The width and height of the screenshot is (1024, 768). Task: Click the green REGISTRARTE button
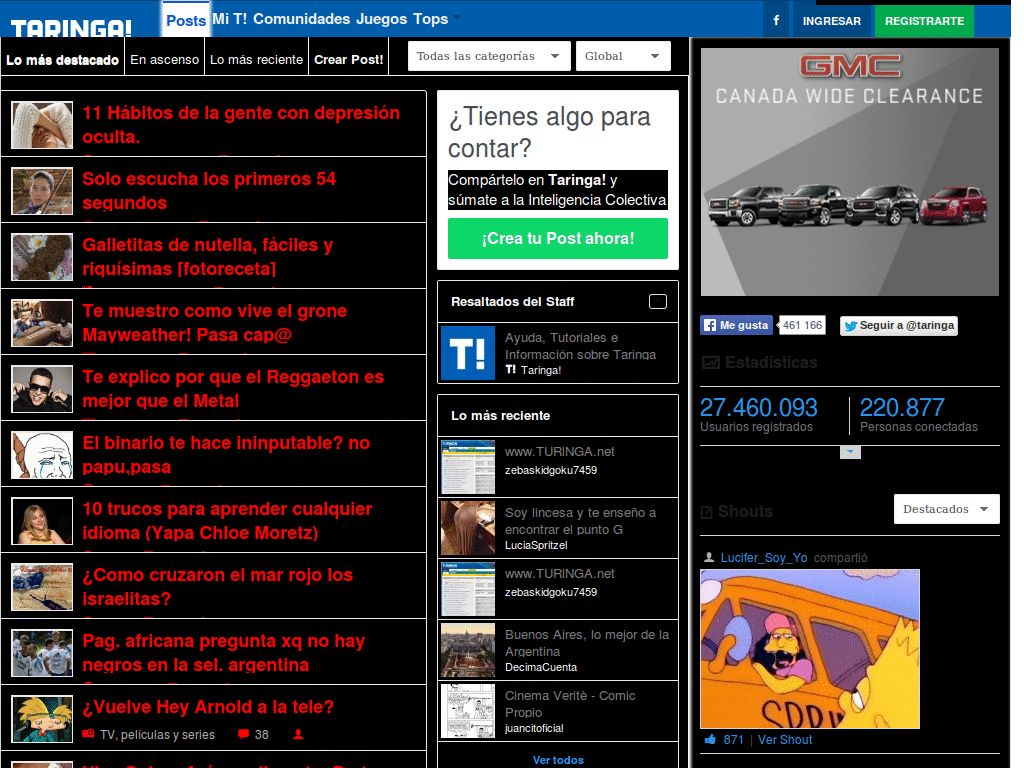[923, 20]
